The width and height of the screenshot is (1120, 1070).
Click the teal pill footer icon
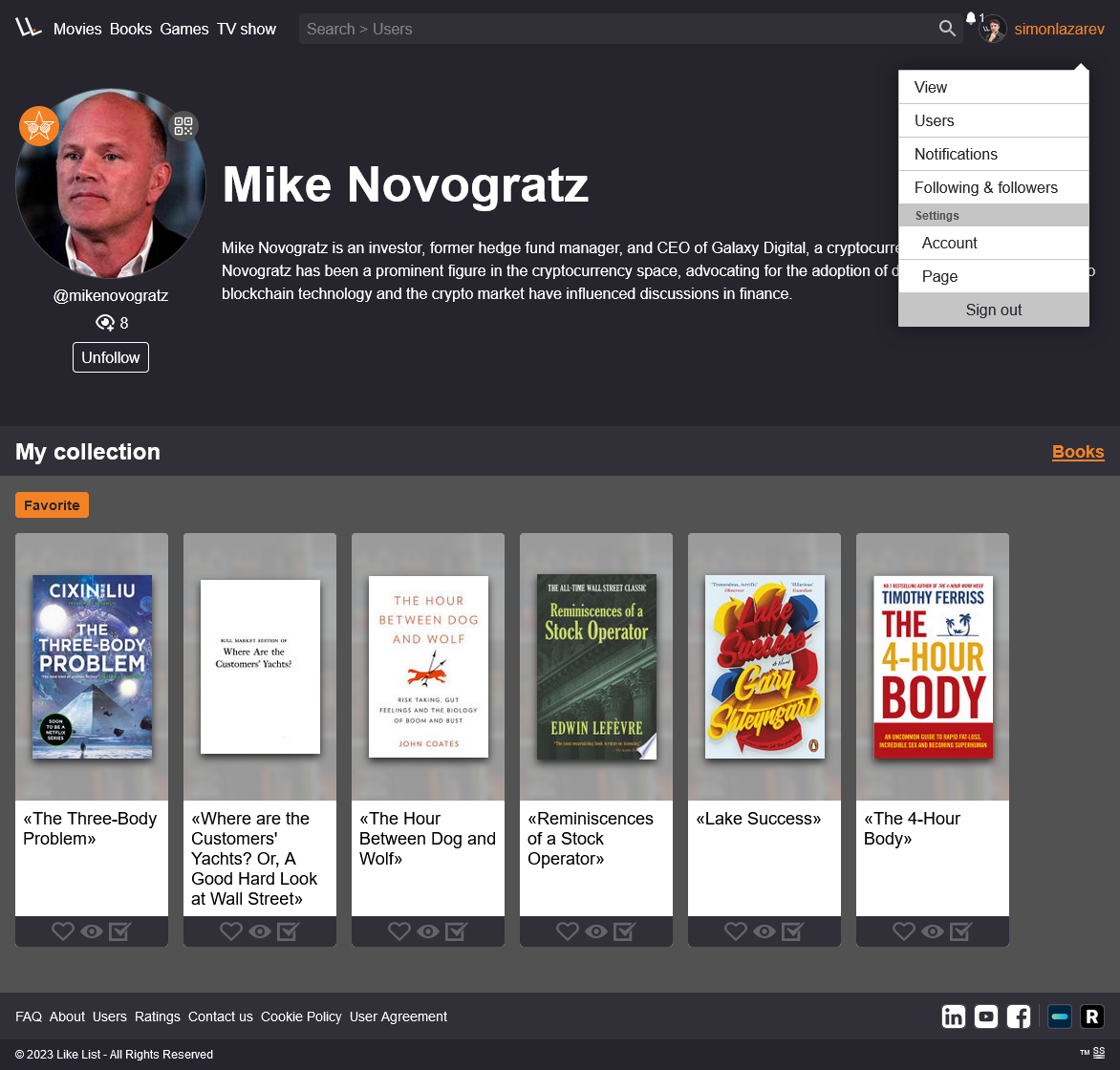point(1059,1016)
